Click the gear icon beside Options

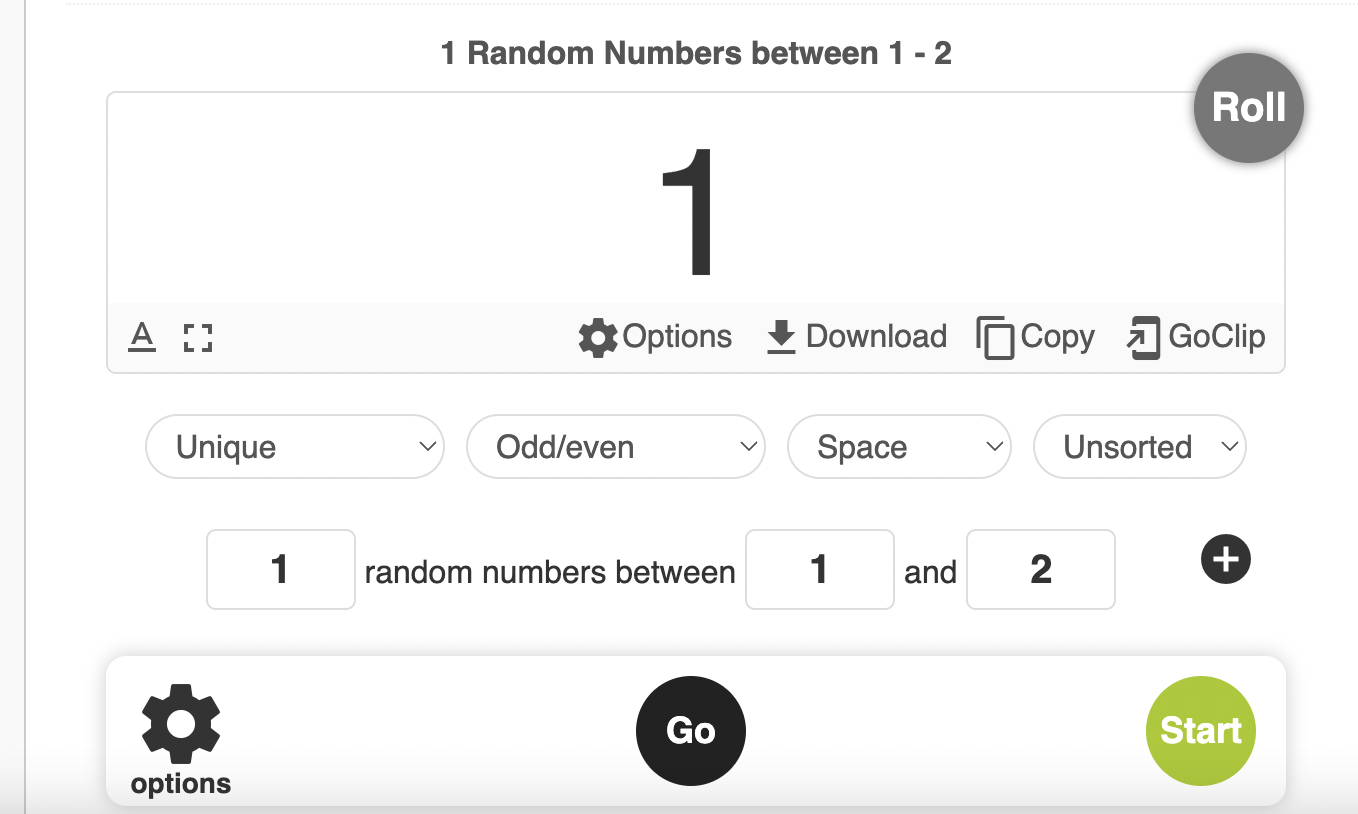(598, 338)
